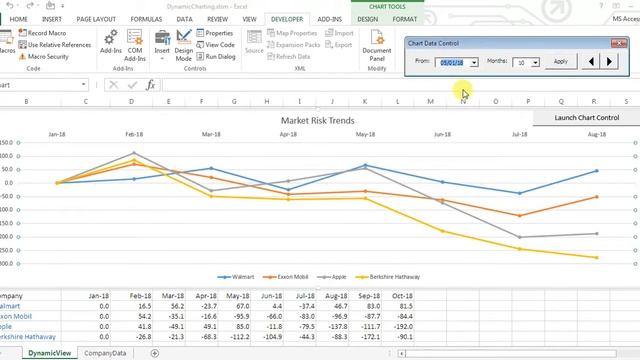640x360 pixels.
Task: Open the Macros list button
Action: pyautogui.click(x=7, y=42)
